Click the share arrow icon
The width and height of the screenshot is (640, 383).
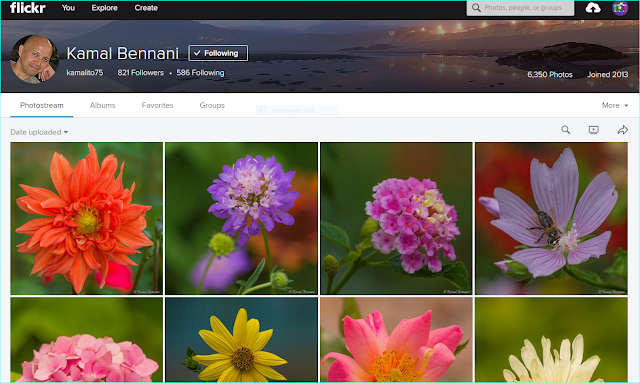pos(622,130)
